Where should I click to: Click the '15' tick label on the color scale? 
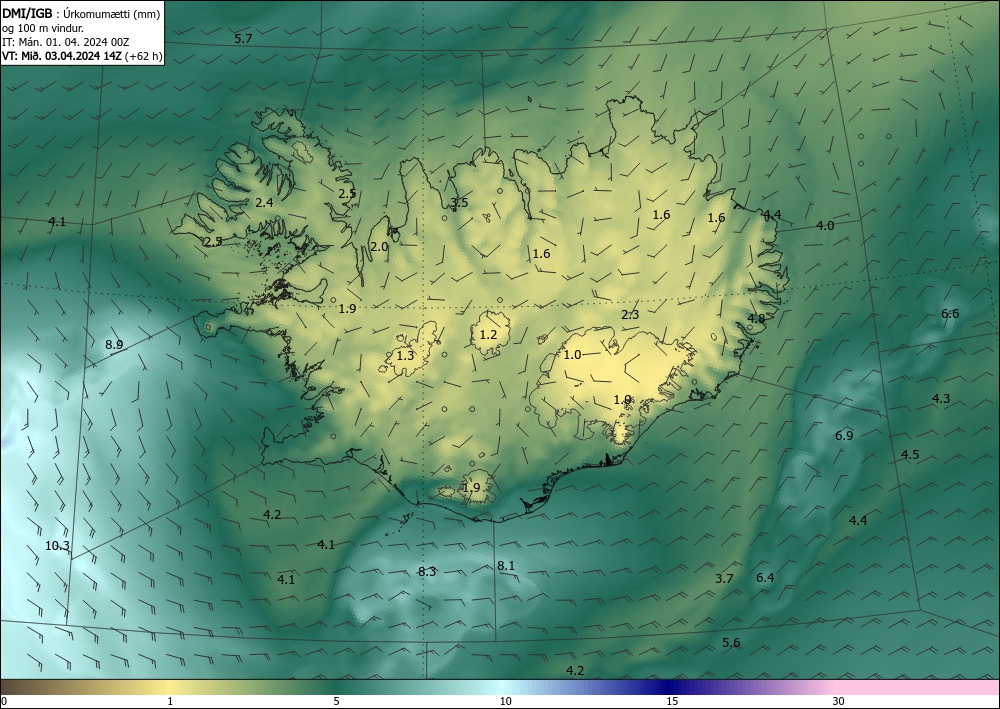[672, 702]
